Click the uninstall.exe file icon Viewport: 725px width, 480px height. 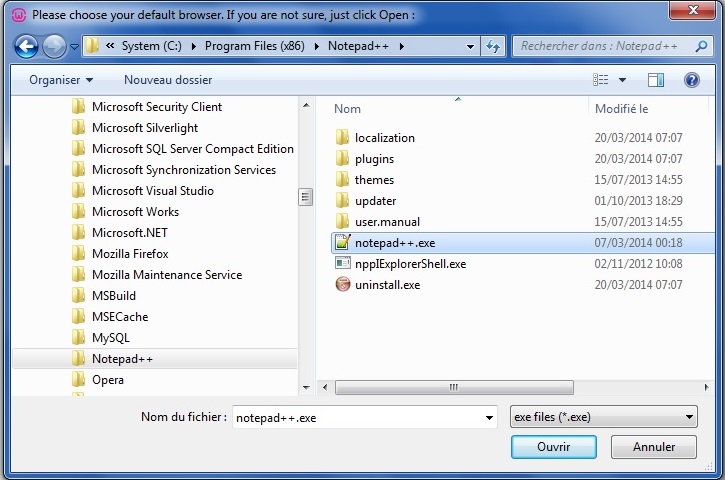click(343, 284)
